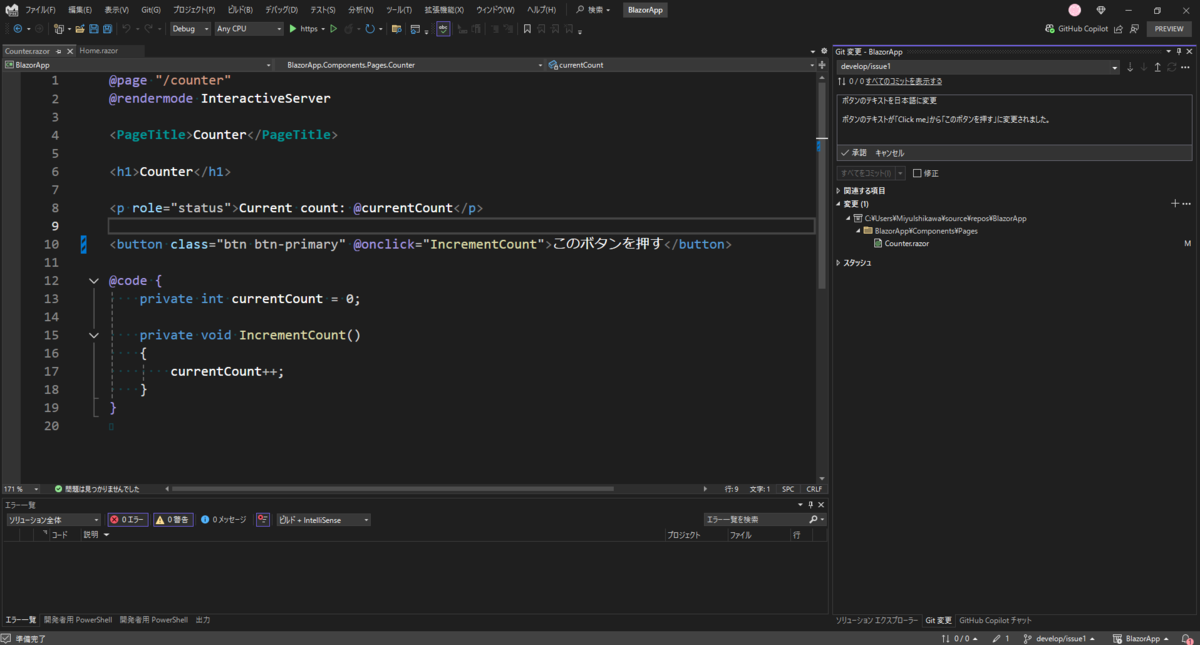Image resolution: width=1200 pixels, height=645 pixels.
Task: Toggle the 0 エラー errors filter
Action: tap(128, 520)
